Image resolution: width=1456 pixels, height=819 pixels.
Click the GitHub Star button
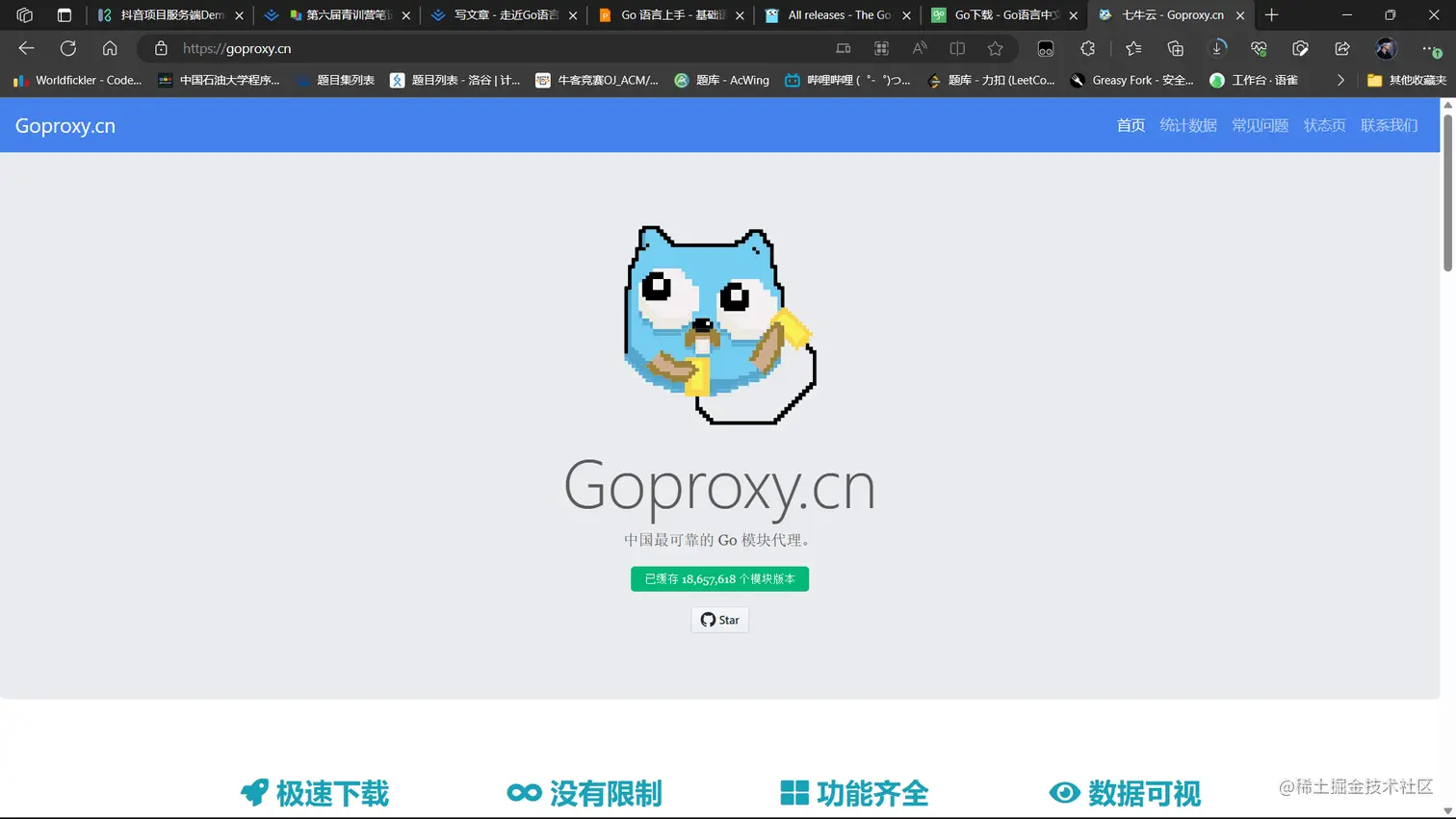tap(719, 620)
